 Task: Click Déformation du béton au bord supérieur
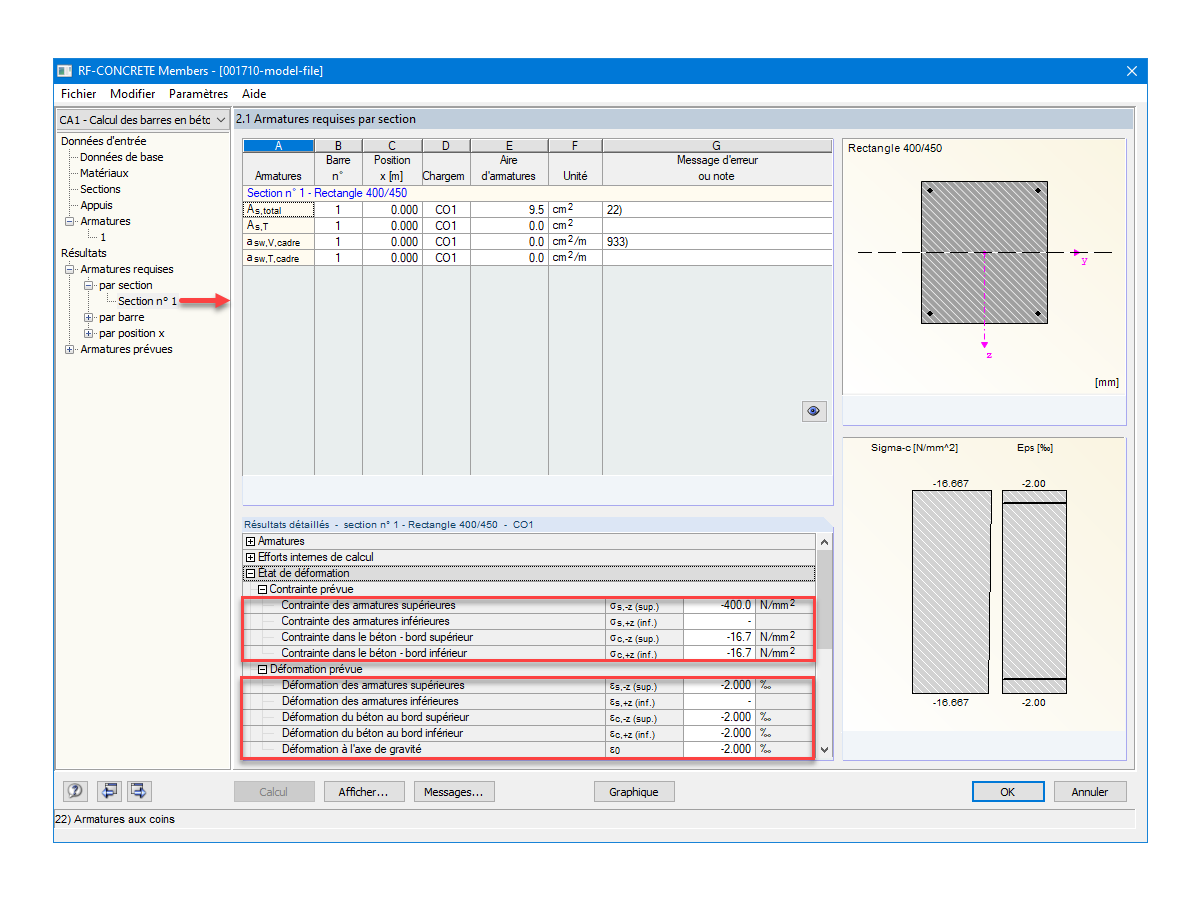(529, 717)
